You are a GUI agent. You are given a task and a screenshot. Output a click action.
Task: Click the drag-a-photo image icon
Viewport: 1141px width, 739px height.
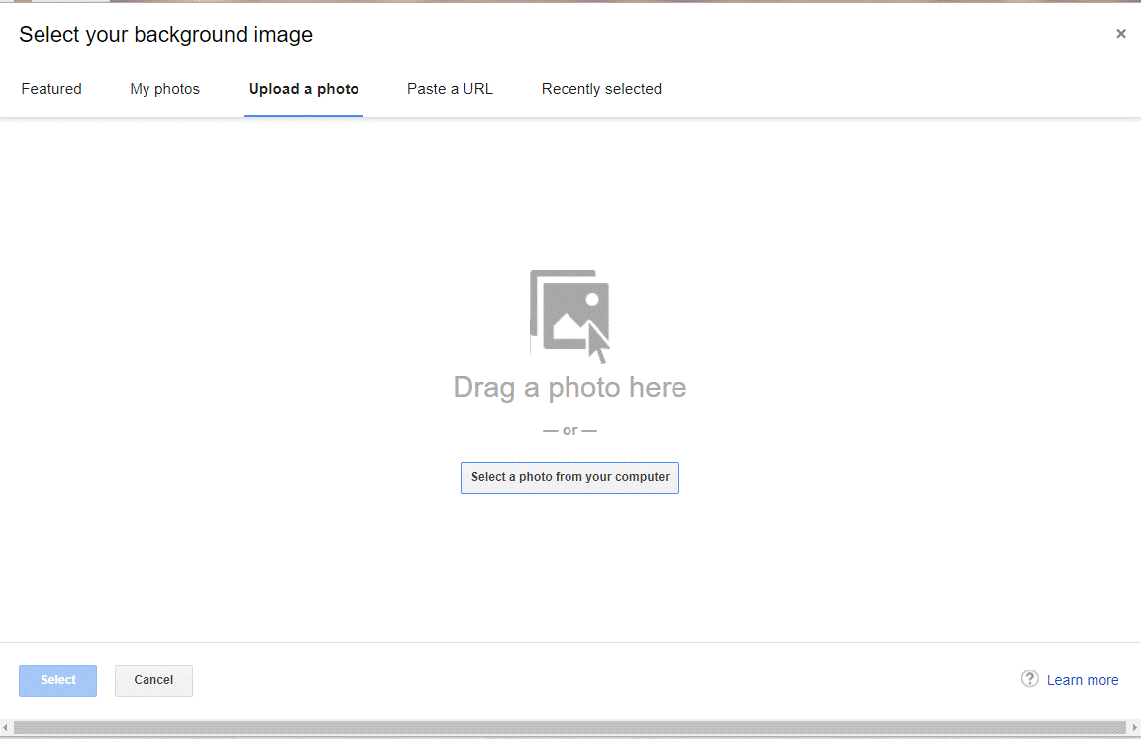coord(570,316)
